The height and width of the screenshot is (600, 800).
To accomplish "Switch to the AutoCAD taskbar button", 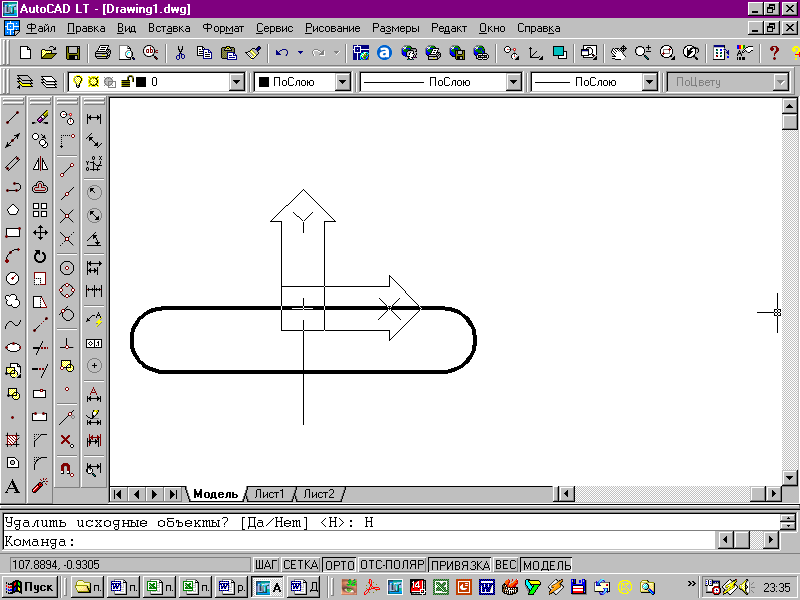I will click(x=267, y=587).
